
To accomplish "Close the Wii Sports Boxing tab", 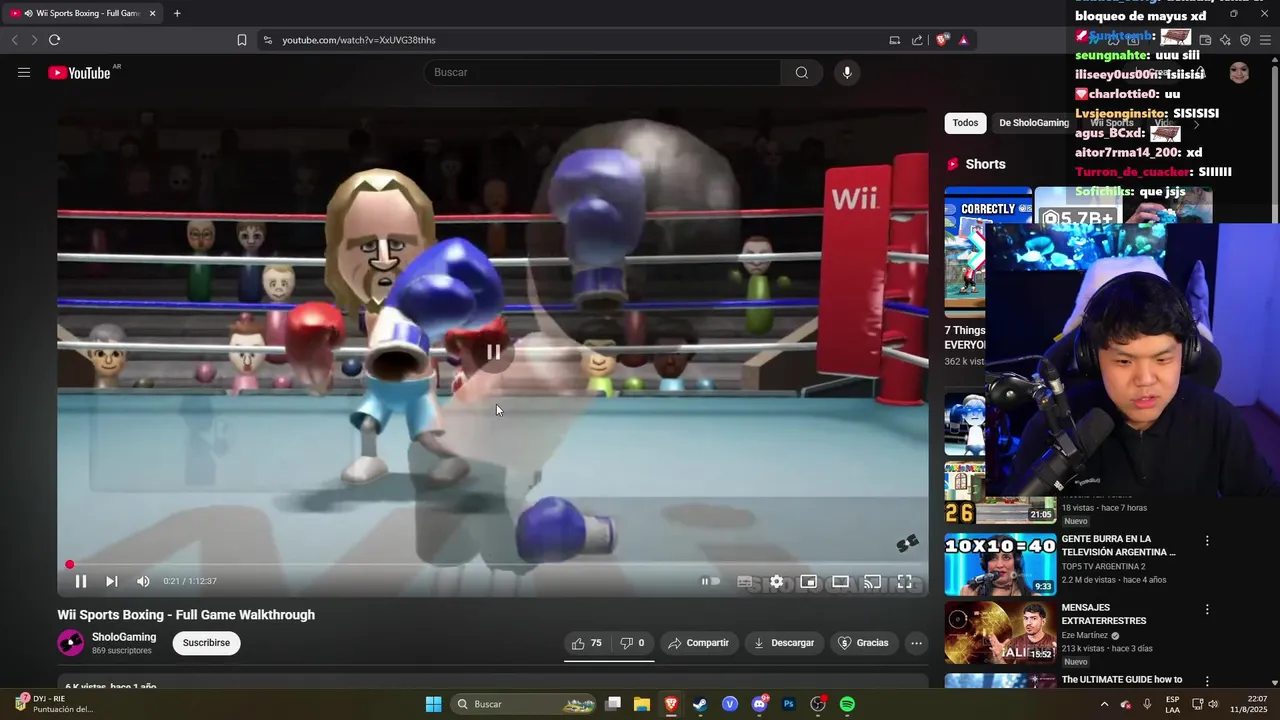I will [x=153, y=13].
